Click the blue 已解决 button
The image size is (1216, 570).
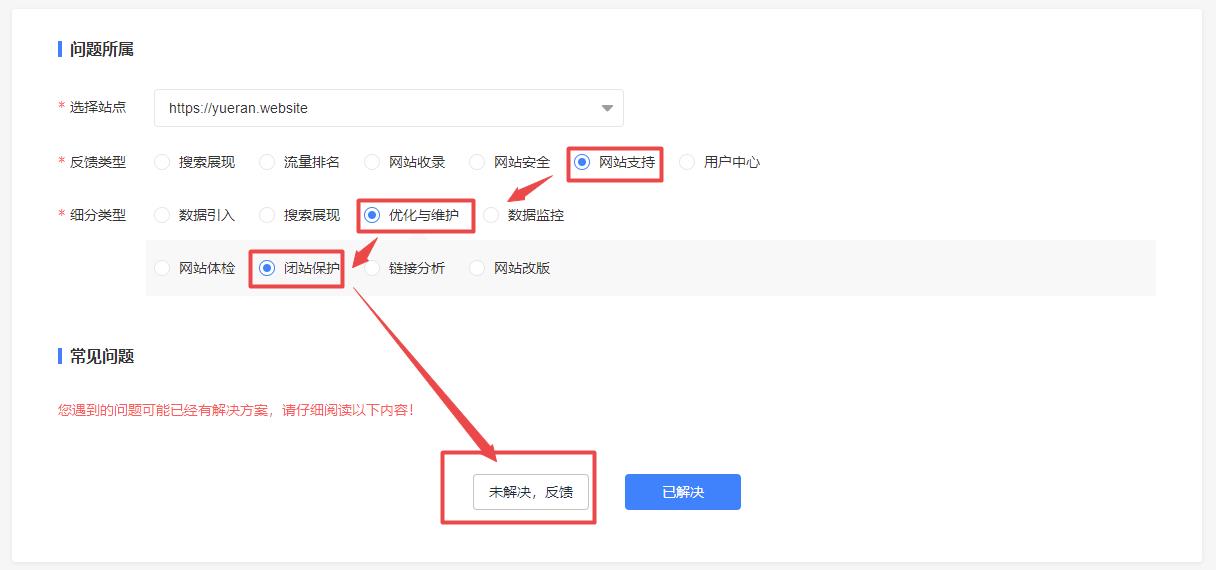[683, 492]
